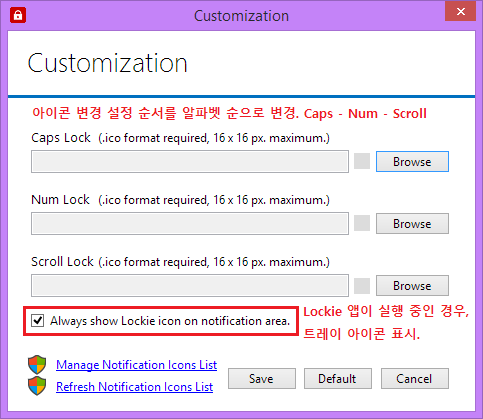This screenshot has width=483, height=419.
Task: Save the customization settings
Action: 262,379
